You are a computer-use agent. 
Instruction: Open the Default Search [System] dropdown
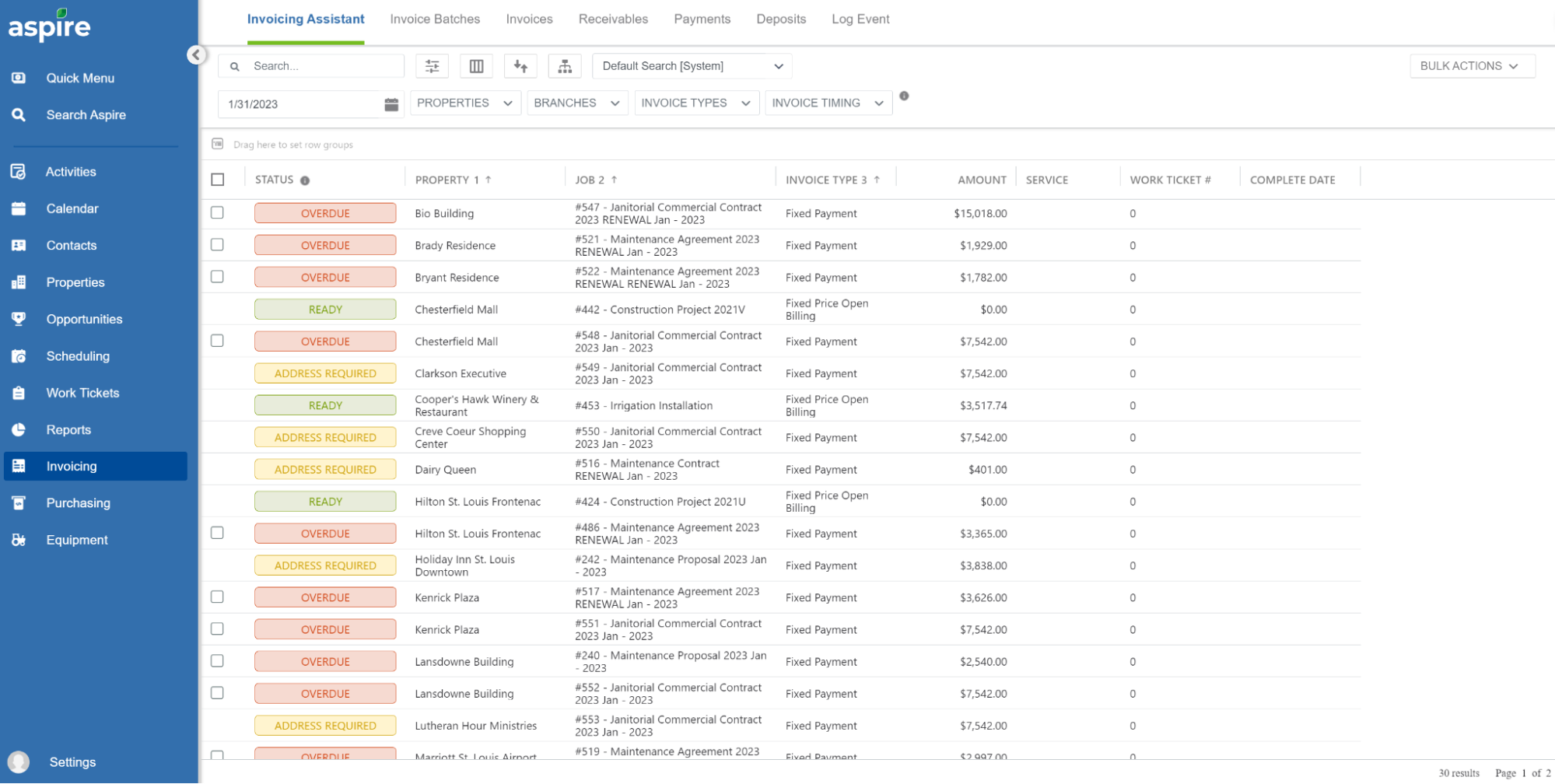pos(692,66)
